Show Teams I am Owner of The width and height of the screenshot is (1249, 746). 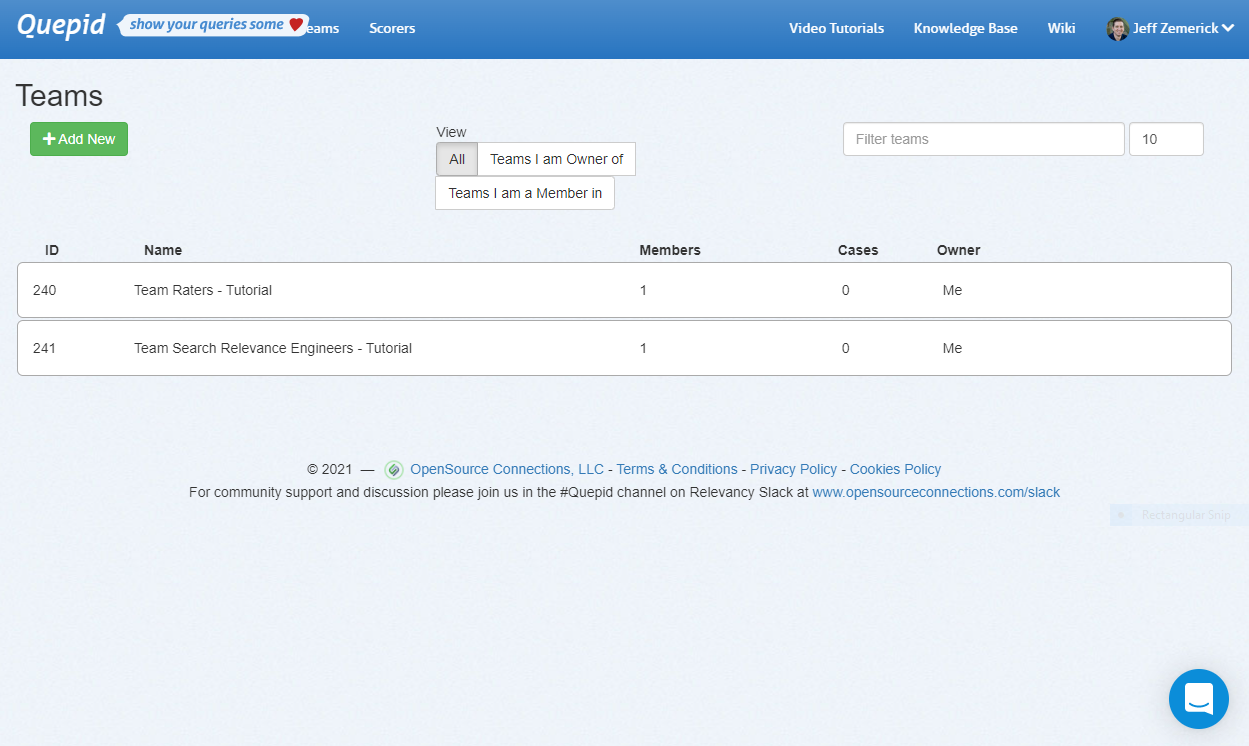coord(557,159)
